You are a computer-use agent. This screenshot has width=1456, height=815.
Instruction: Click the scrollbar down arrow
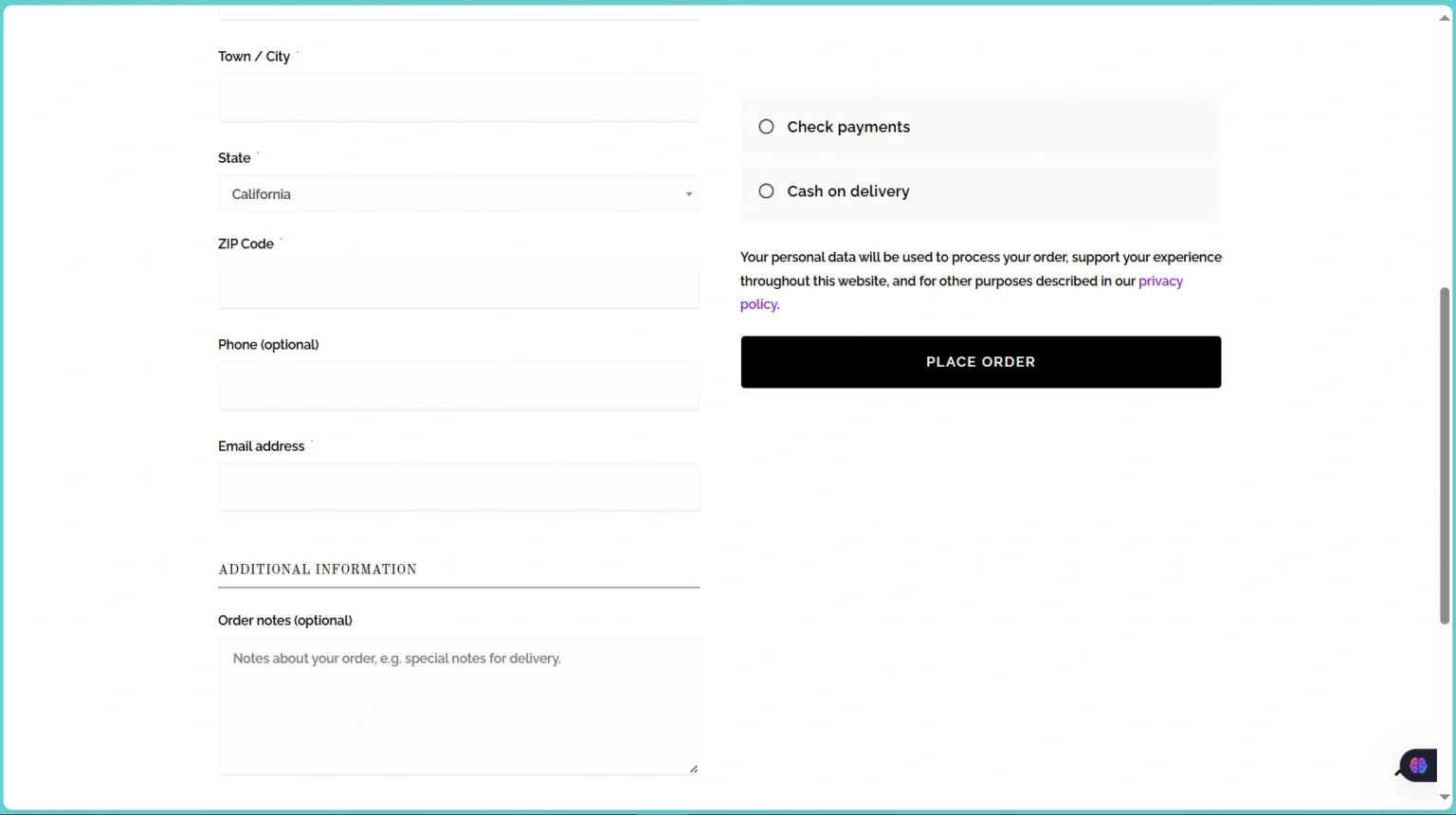coord(1445,797)
